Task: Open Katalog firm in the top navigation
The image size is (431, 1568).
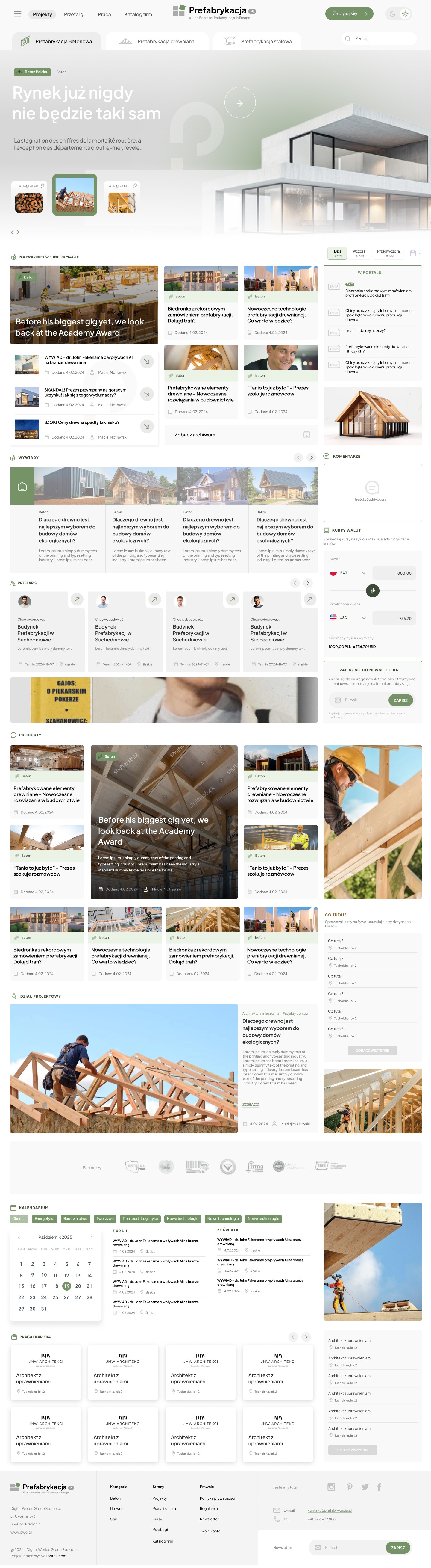Action: (x=138, y=14)
